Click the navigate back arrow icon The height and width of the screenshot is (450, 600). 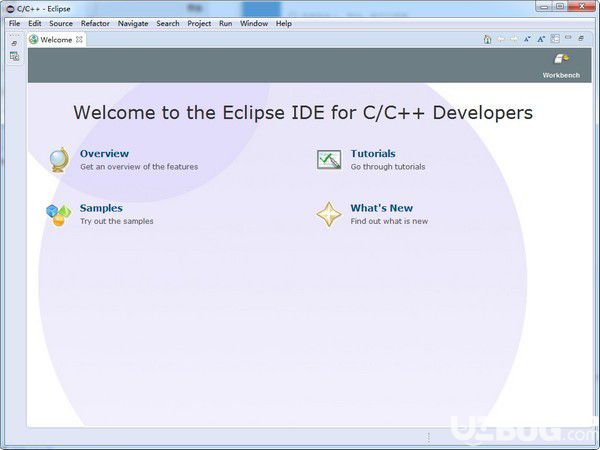pos(501,39)
